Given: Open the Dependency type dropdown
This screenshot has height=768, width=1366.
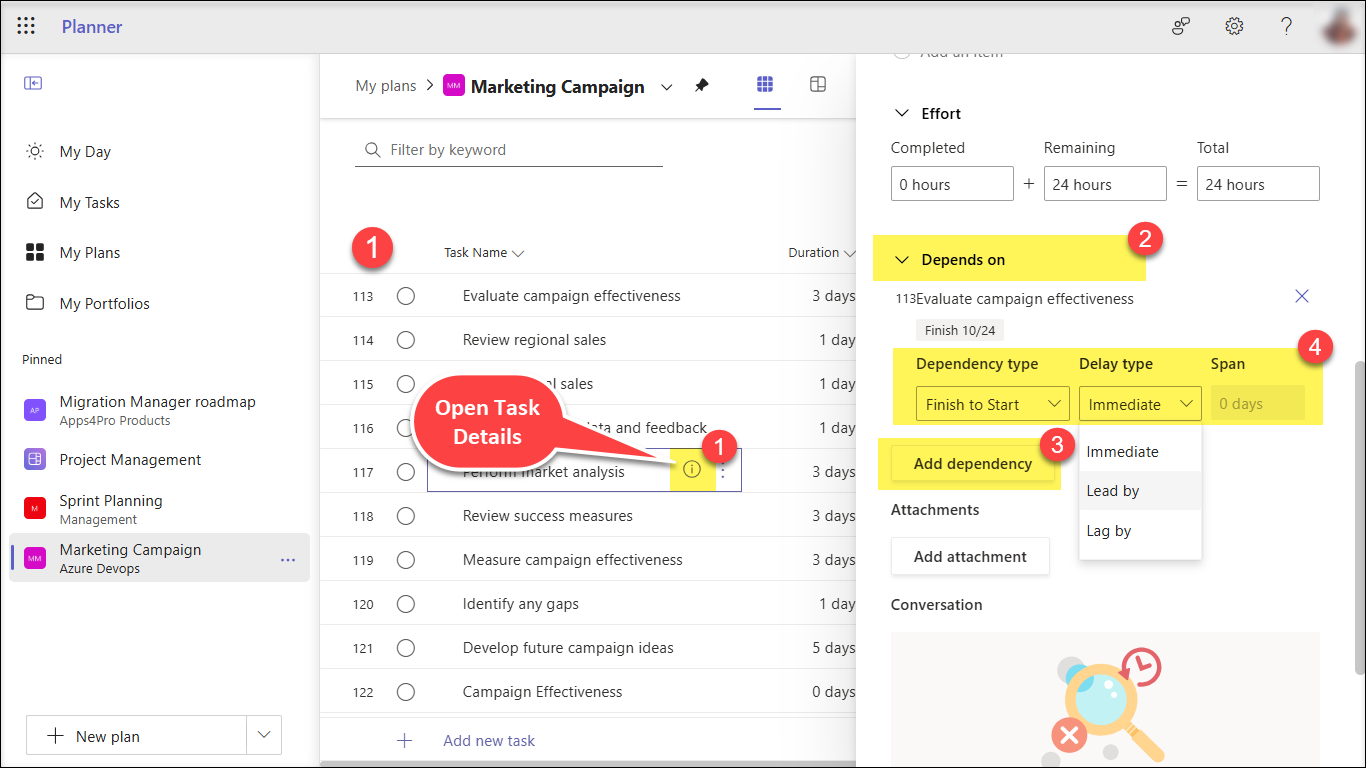Looking at the screenshot, I should click(992, 403).
